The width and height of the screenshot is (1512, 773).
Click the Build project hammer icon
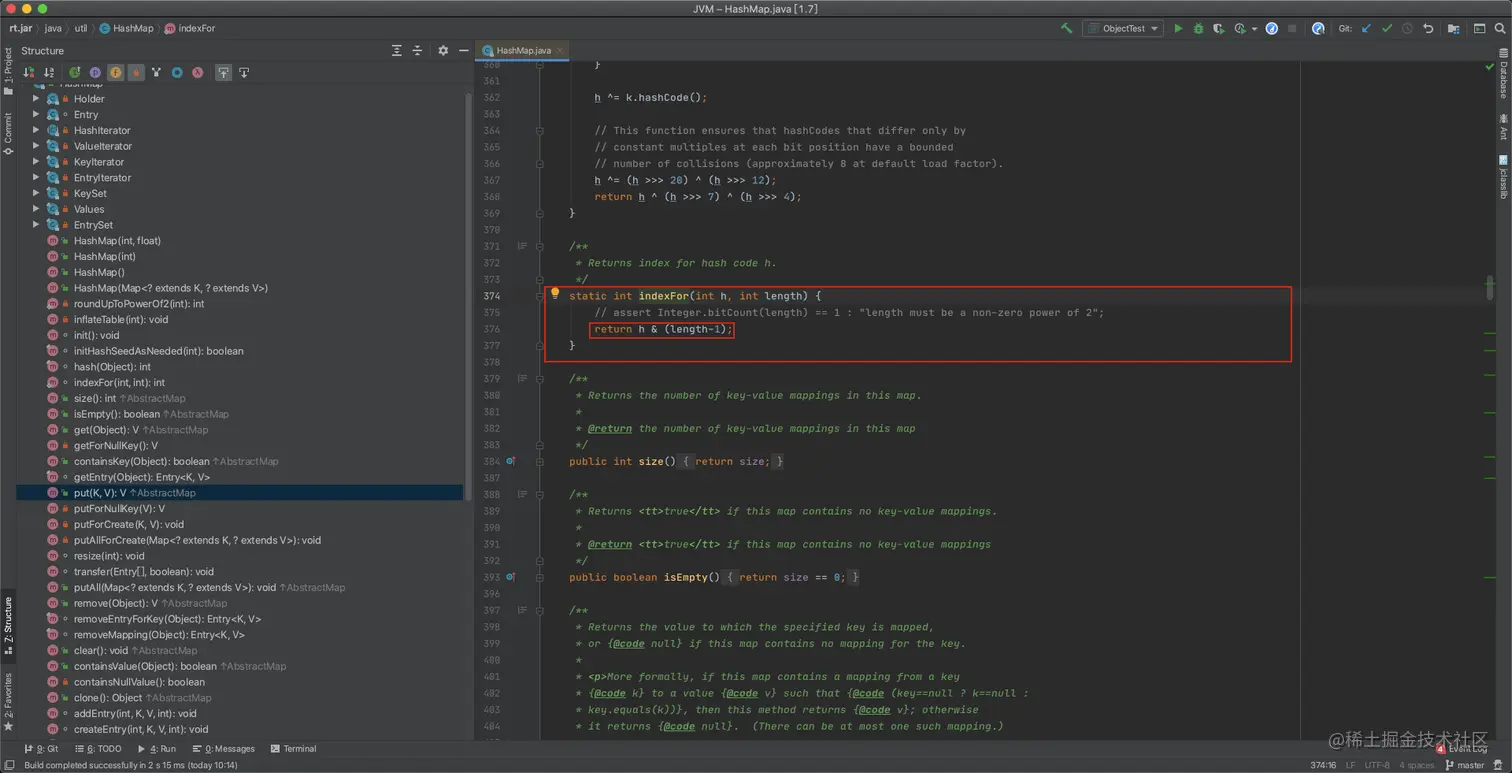(1066, 29)
